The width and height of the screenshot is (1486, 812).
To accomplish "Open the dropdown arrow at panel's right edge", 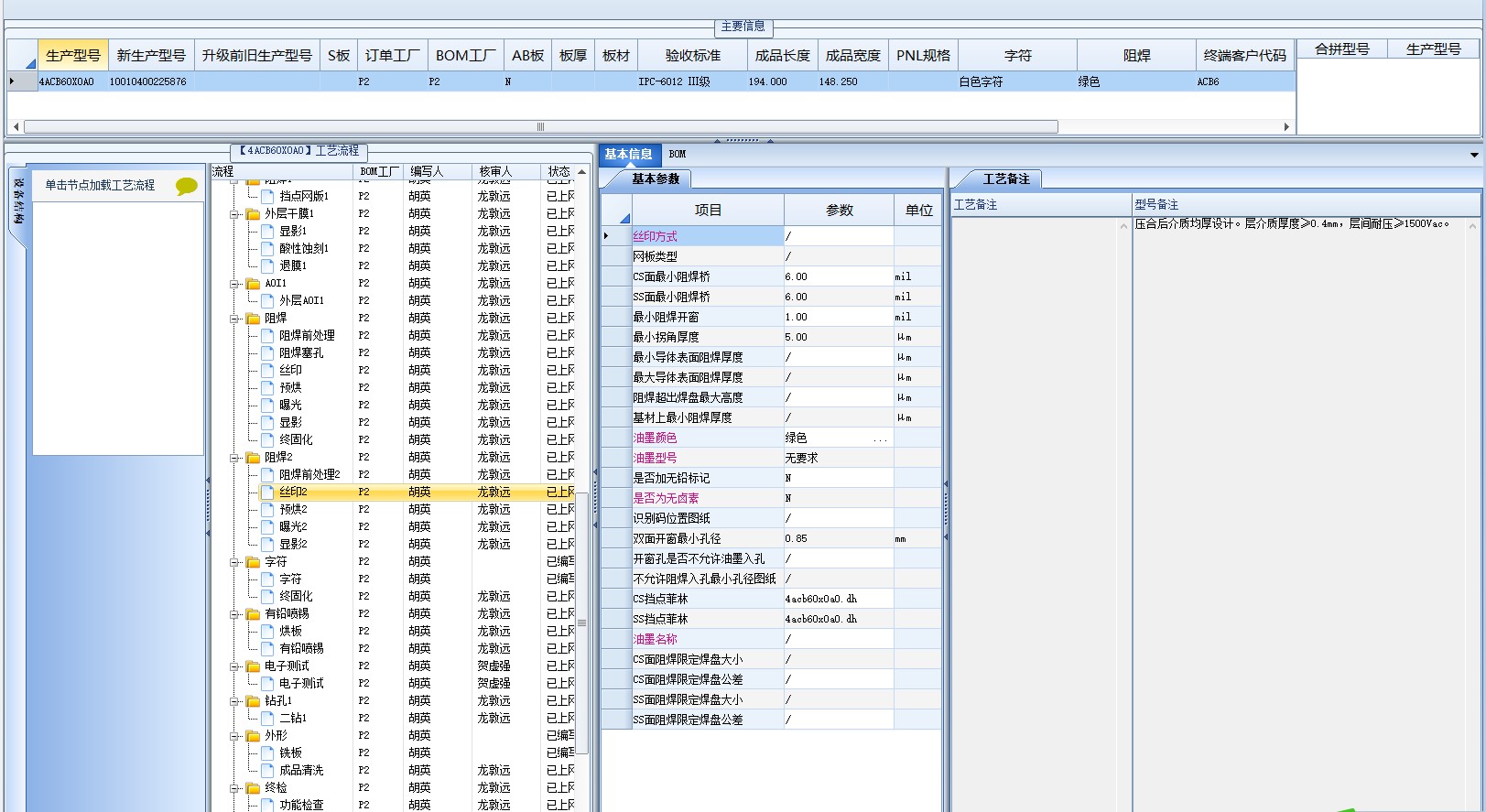I will tap(1474, 155).
